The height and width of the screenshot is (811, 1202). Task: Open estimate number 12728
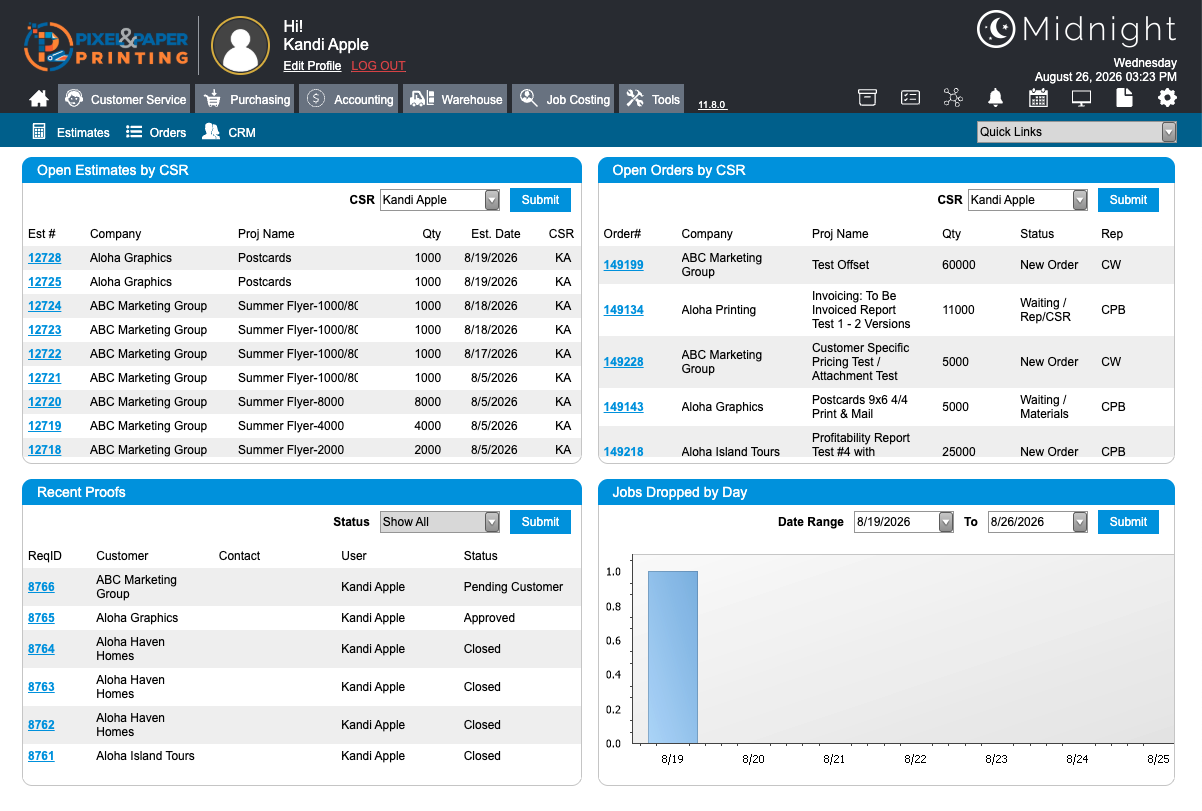[x=44, y=258]
